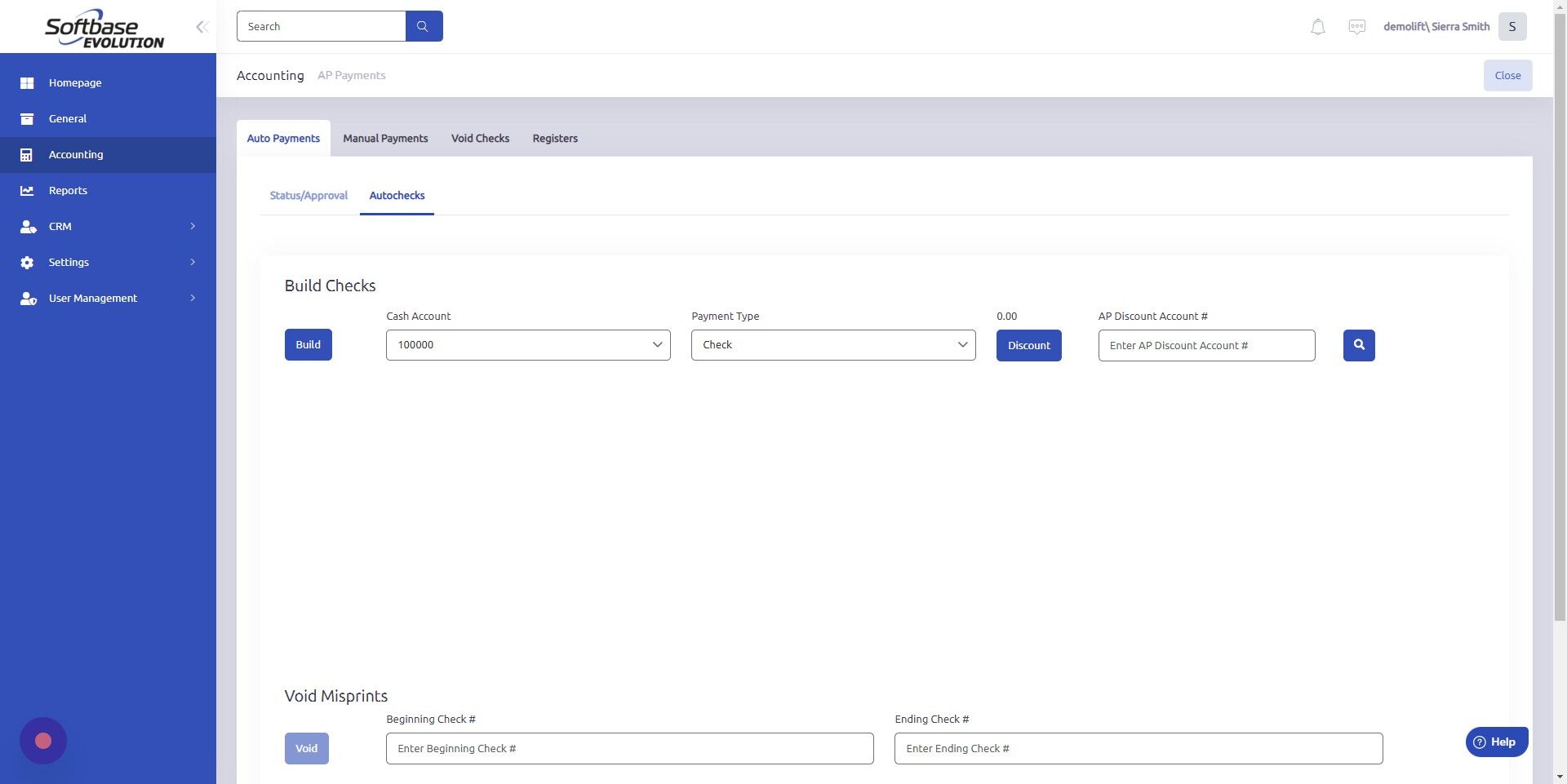Click the notification bell icon
Image resolution: width=1567 pixels, height=784 pixels.
coord(1316,26)
